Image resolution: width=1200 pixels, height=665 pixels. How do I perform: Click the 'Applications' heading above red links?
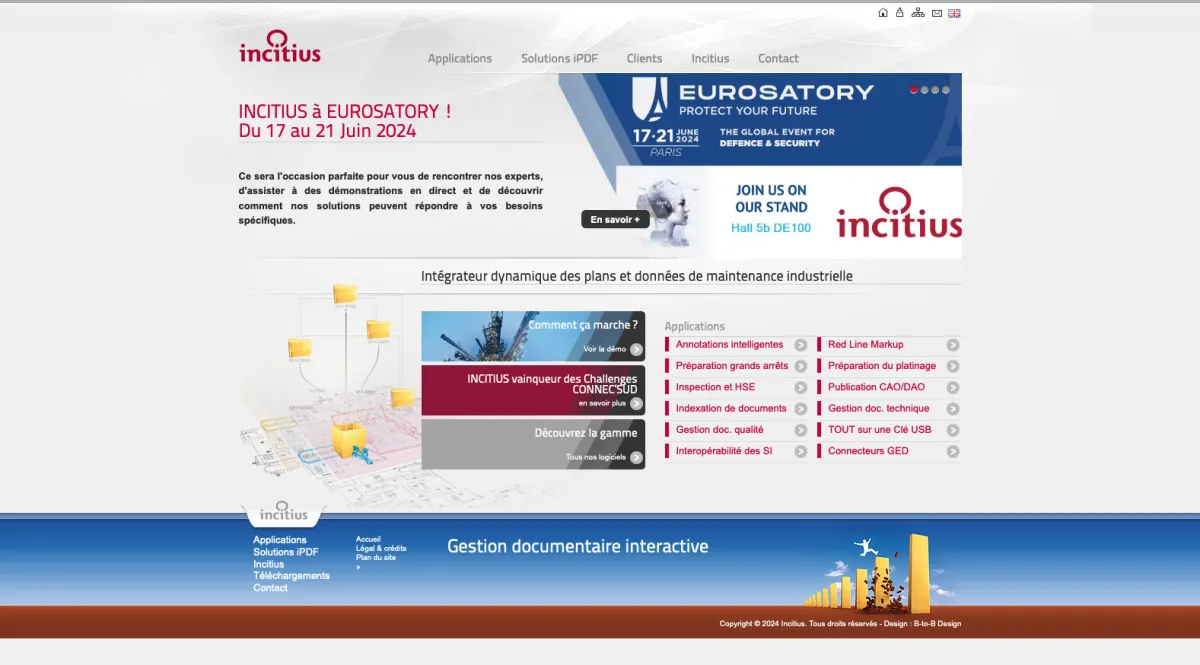pos(695,326)
